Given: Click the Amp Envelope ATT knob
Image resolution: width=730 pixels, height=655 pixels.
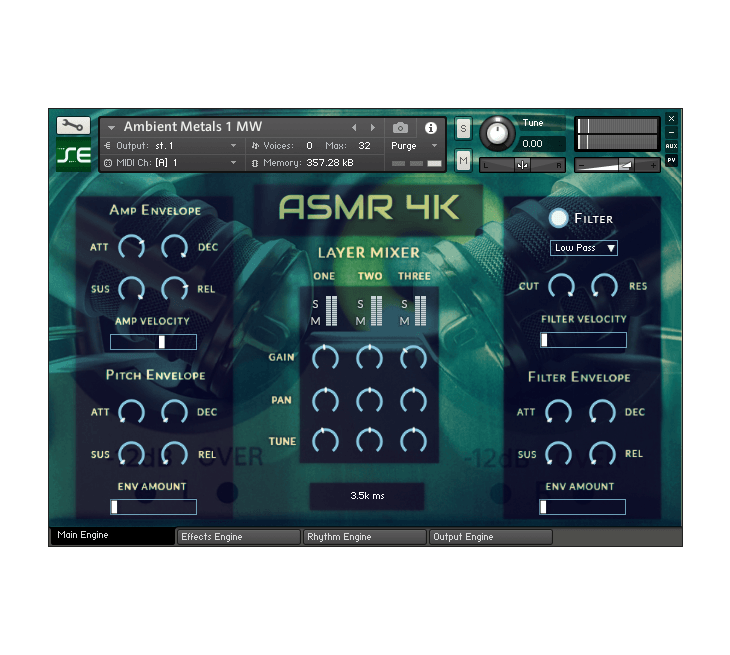Looking at the screenshot, I should (131, 248).
